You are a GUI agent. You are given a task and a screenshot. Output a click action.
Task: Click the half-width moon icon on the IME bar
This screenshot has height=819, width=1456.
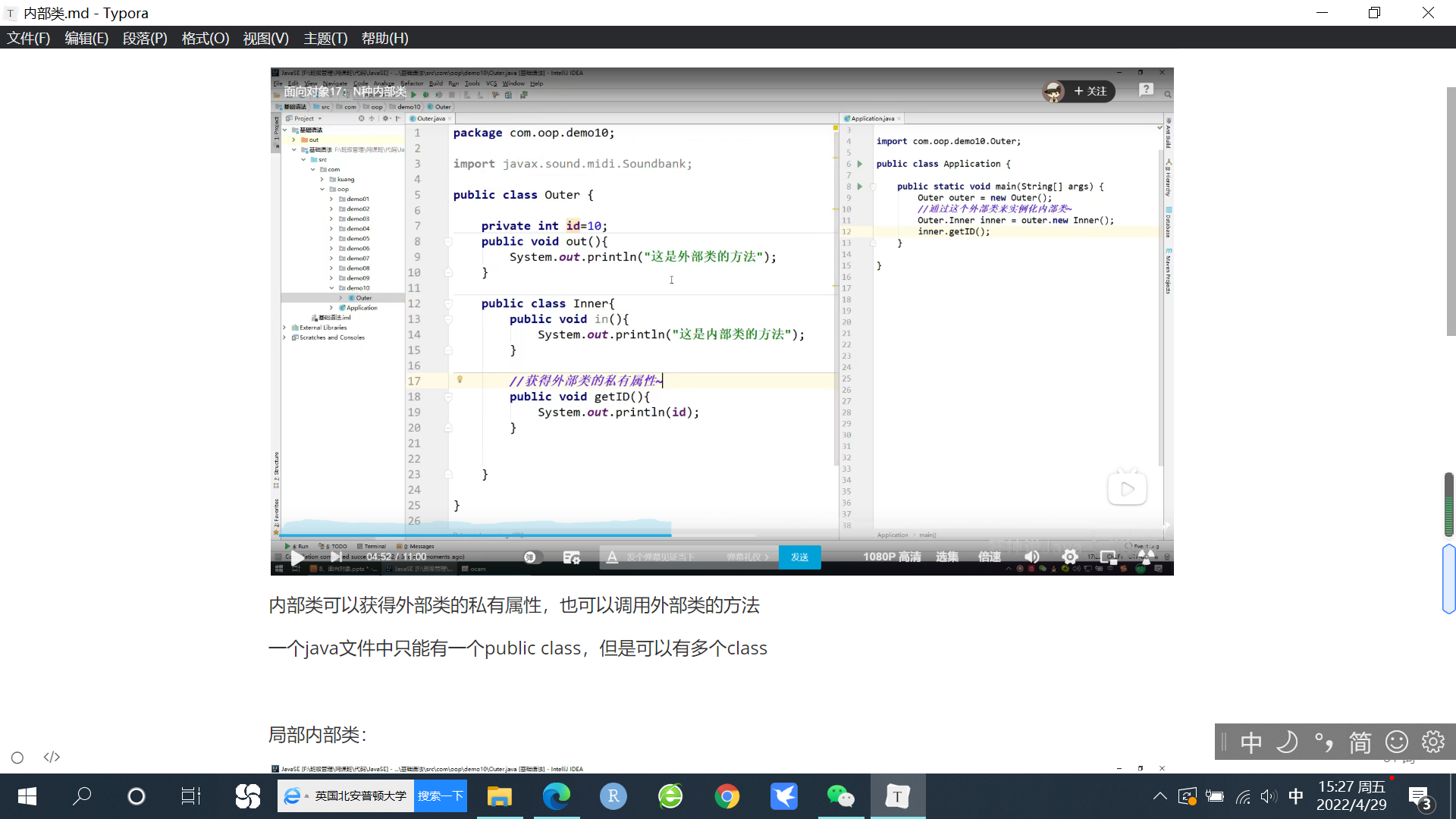(1287, 742)
